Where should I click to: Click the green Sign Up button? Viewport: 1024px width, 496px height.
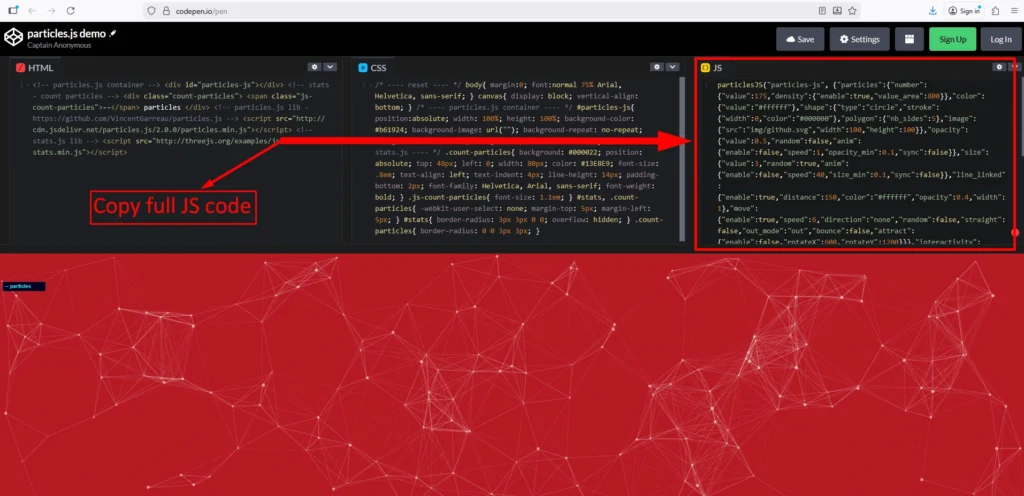(952, 39)
